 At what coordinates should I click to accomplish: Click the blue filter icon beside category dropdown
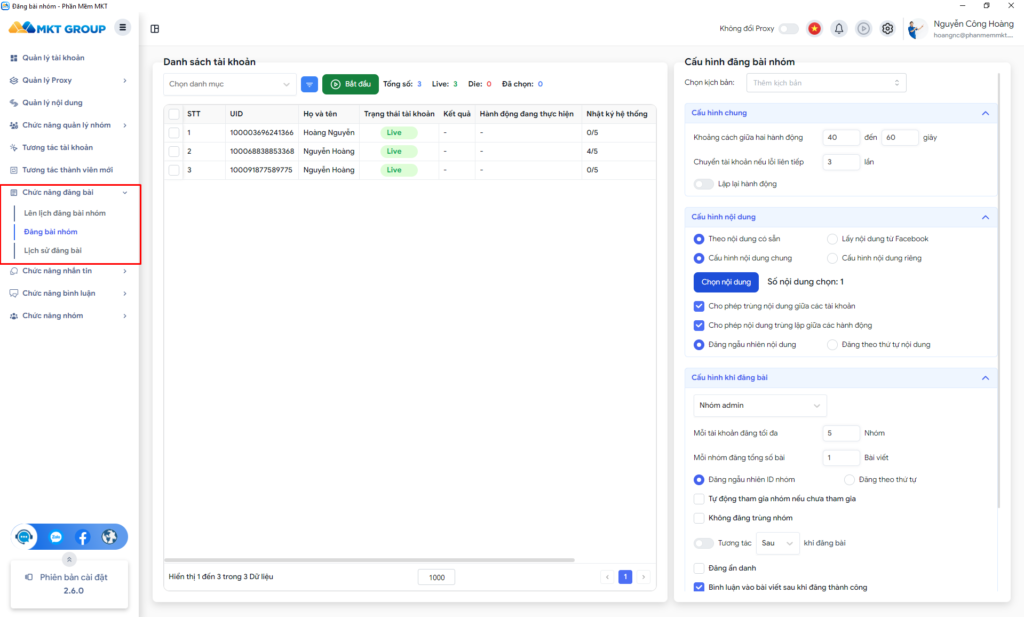[309, 85]
